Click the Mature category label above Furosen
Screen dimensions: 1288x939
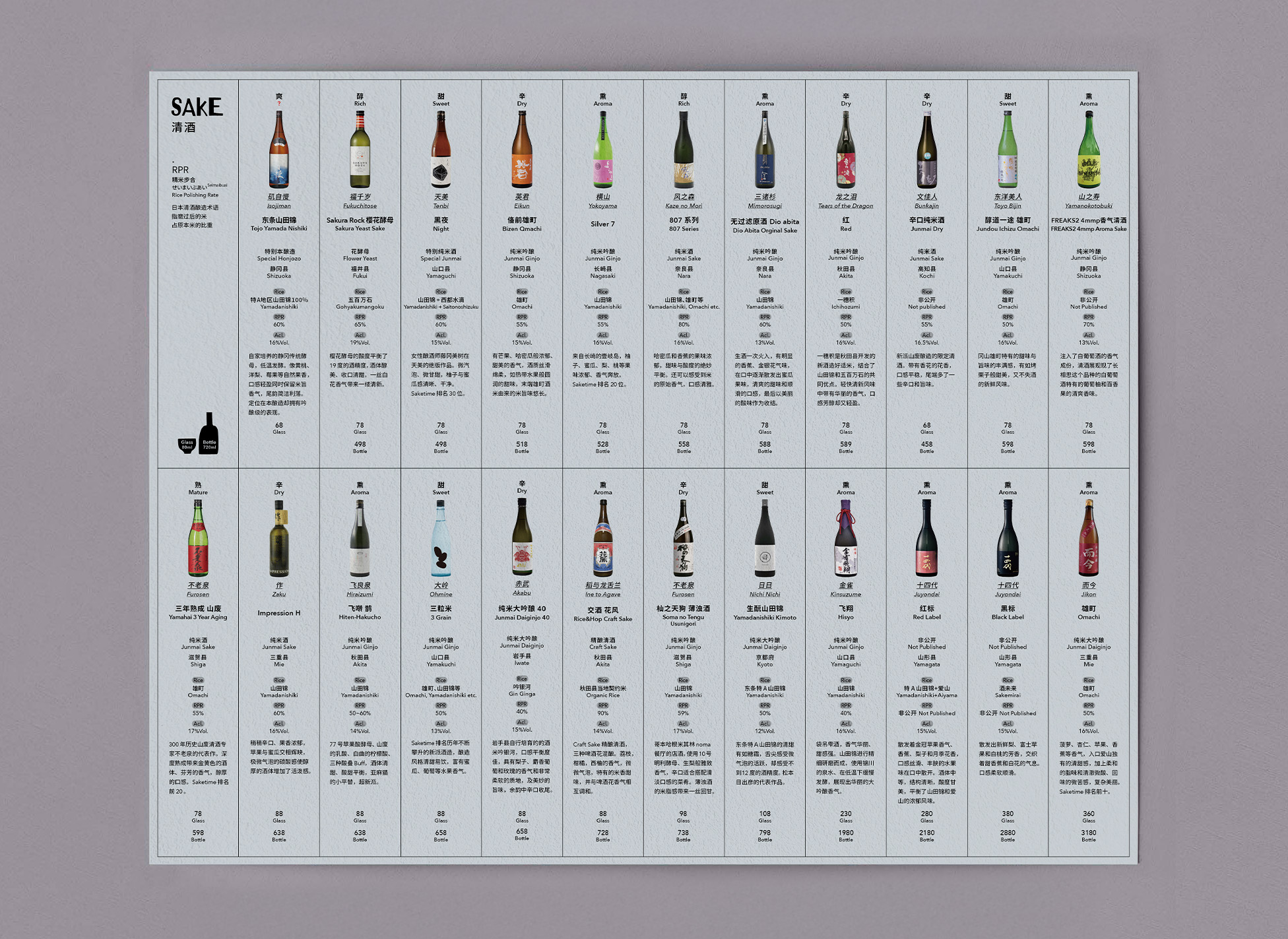[x=198, y=492]
